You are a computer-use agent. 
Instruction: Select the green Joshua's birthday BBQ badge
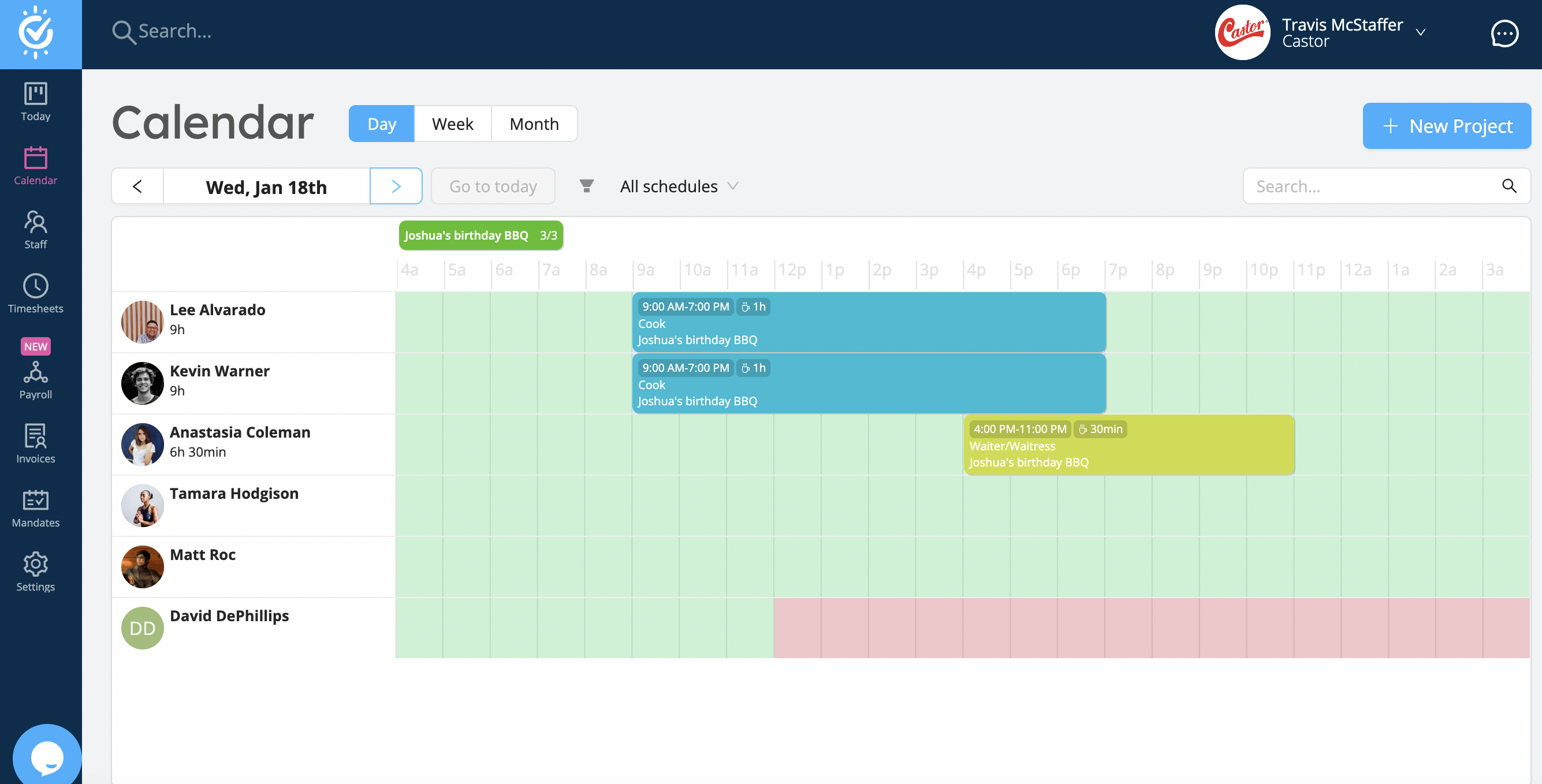pyautogui.click(x=481, y=235)
